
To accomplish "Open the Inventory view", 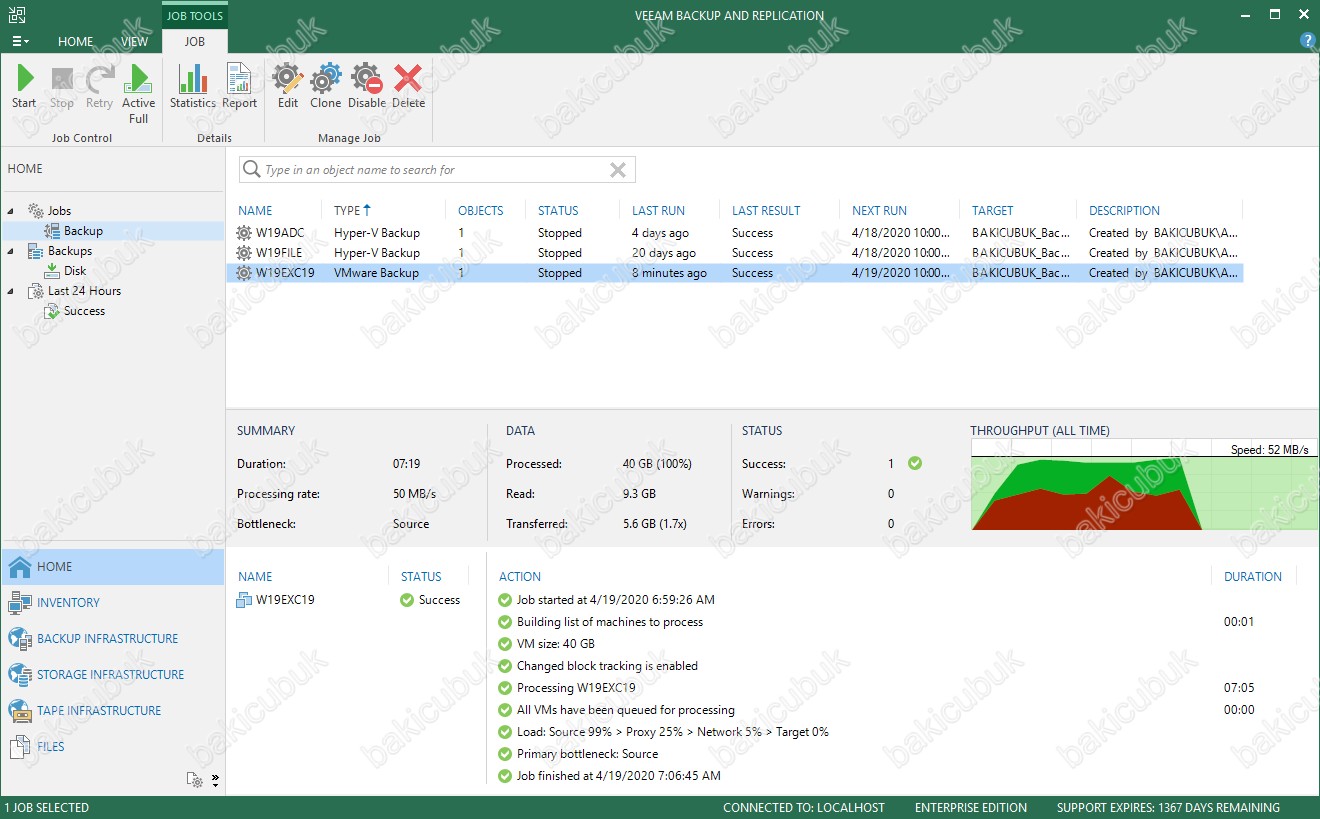I will coord(68,603).
